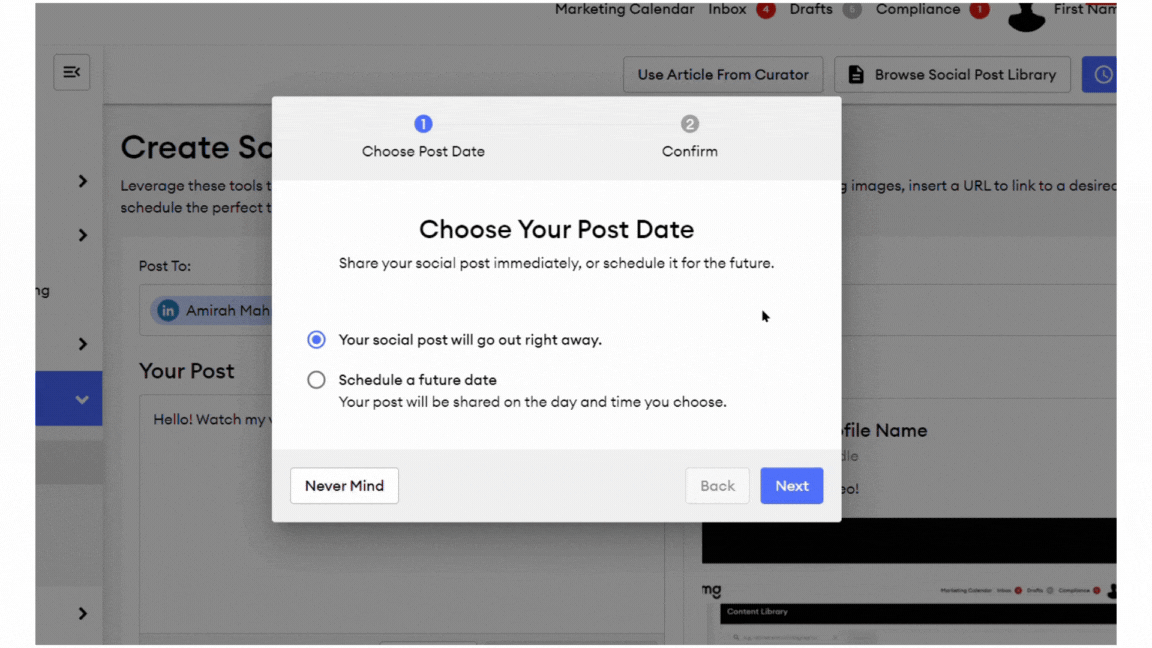Click the red Inbox notification badge
Viewport: 1152px width, 648px height.
point(766,10)
